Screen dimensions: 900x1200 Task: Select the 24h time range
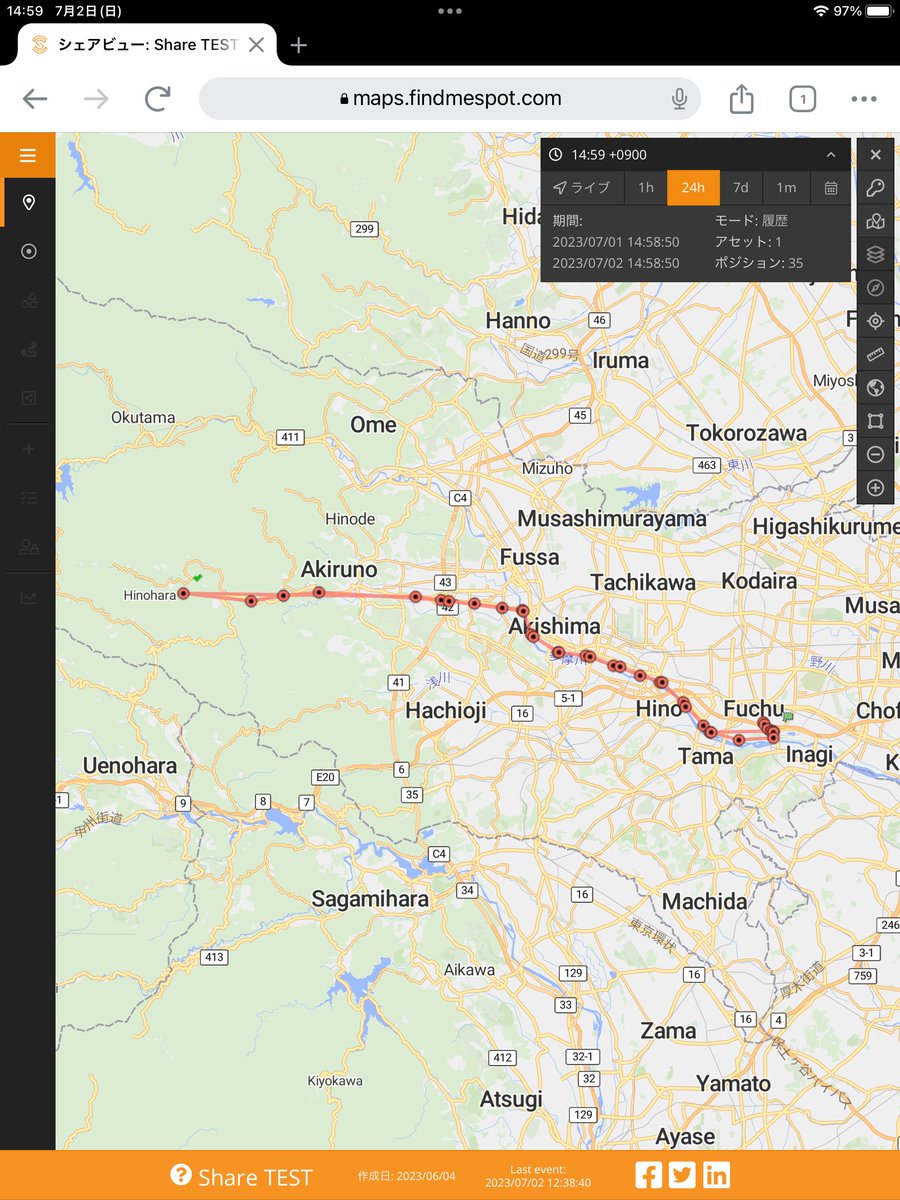point(693,188)
